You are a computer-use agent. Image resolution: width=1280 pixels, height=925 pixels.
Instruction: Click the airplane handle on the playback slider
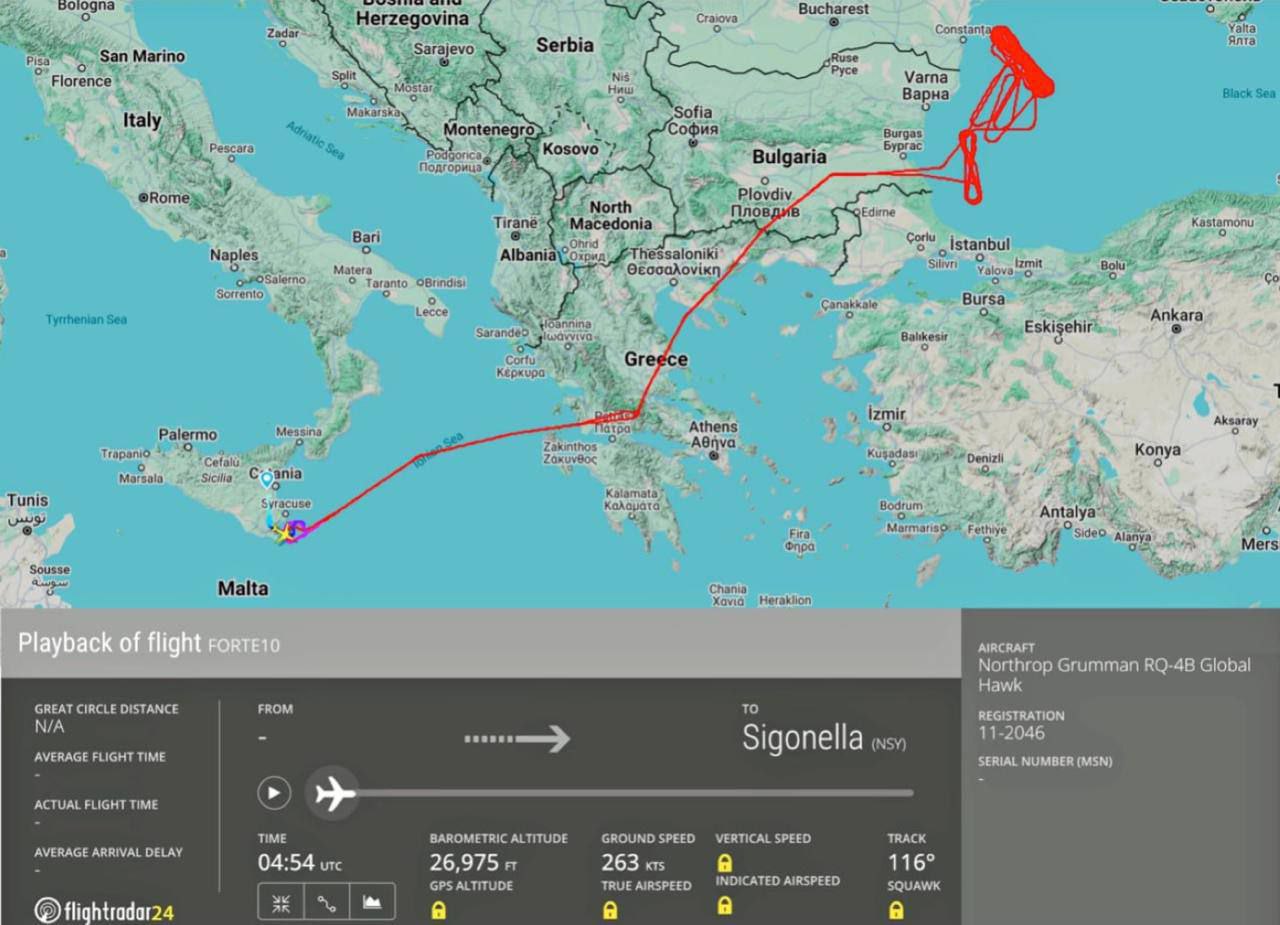333,794
